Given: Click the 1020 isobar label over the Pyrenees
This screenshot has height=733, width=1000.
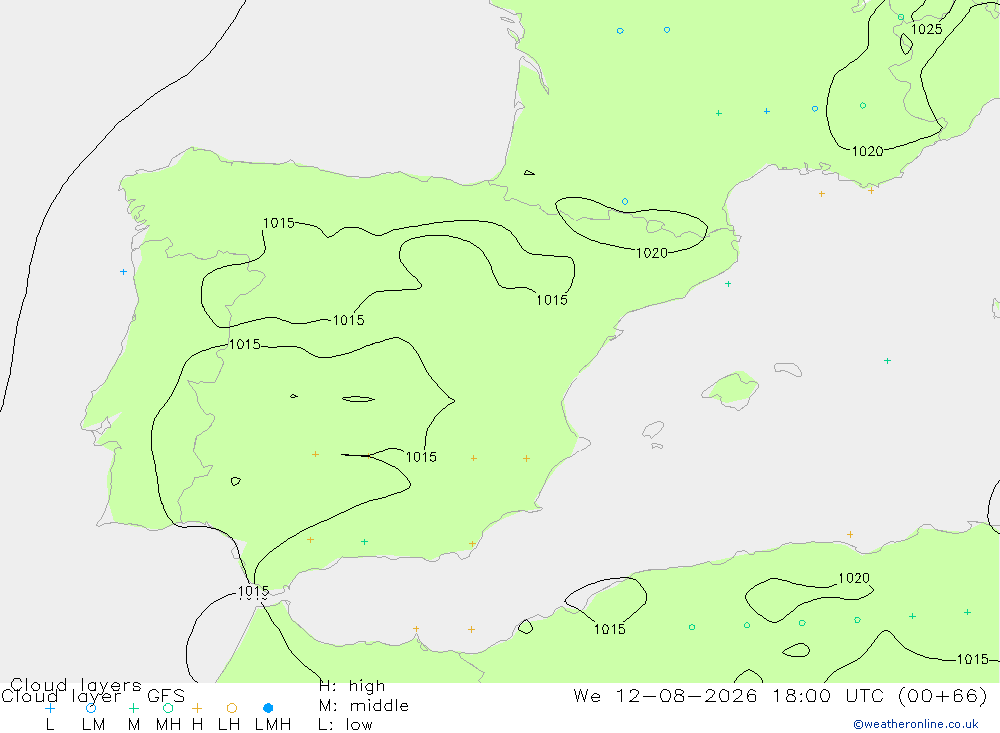Looking at the screenshot, I should tap(652, 253).
